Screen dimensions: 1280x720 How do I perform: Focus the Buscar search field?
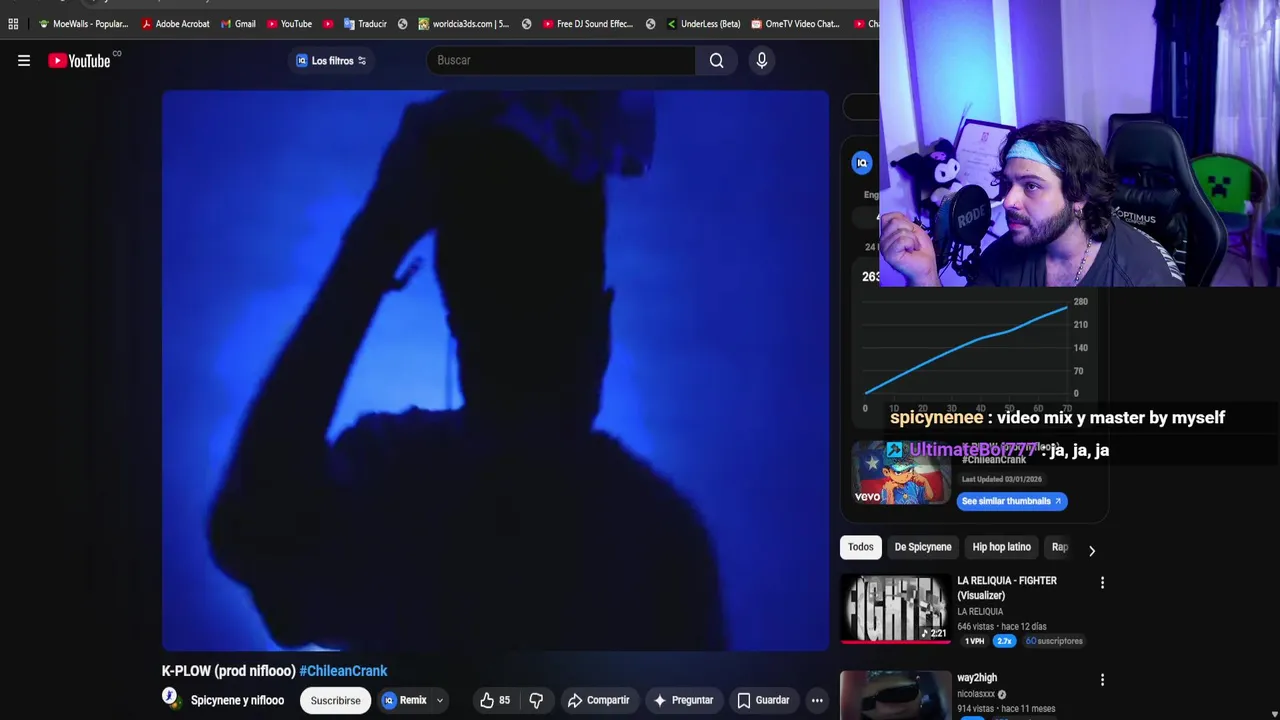click(x=560, y=61)
